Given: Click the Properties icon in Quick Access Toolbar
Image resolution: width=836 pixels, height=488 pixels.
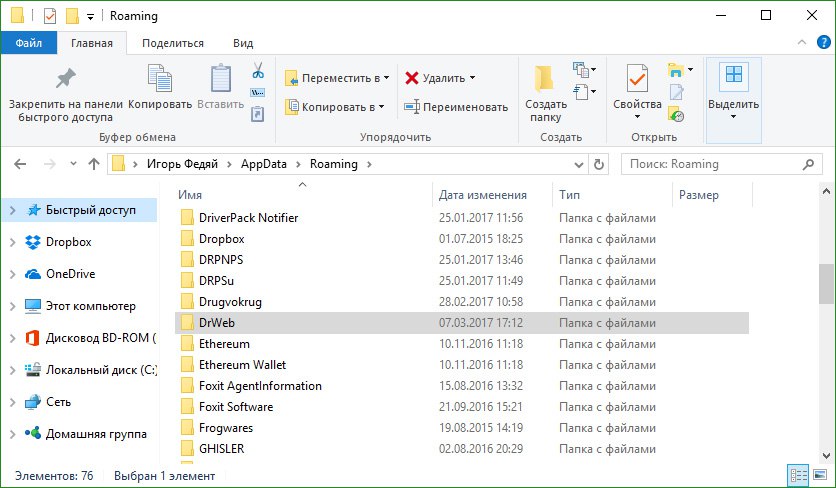Looking at the screenshot, I should pos(50,16).
